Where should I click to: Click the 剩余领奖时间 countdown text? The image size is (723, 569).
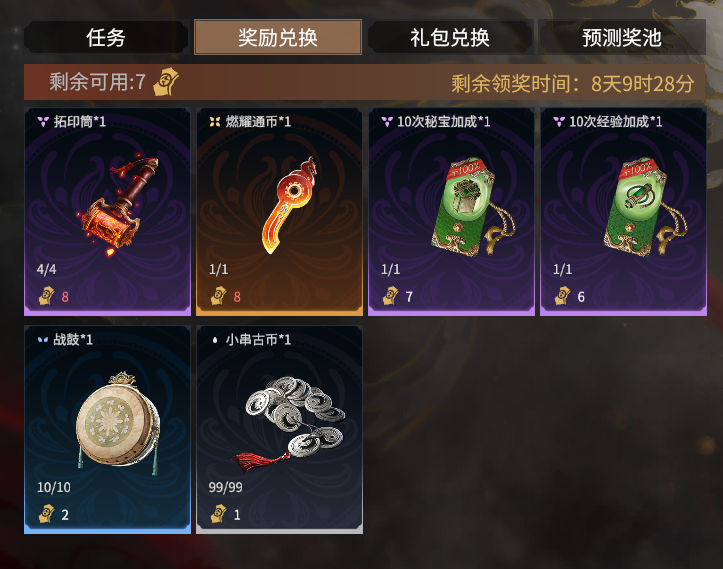coord(573,83)
